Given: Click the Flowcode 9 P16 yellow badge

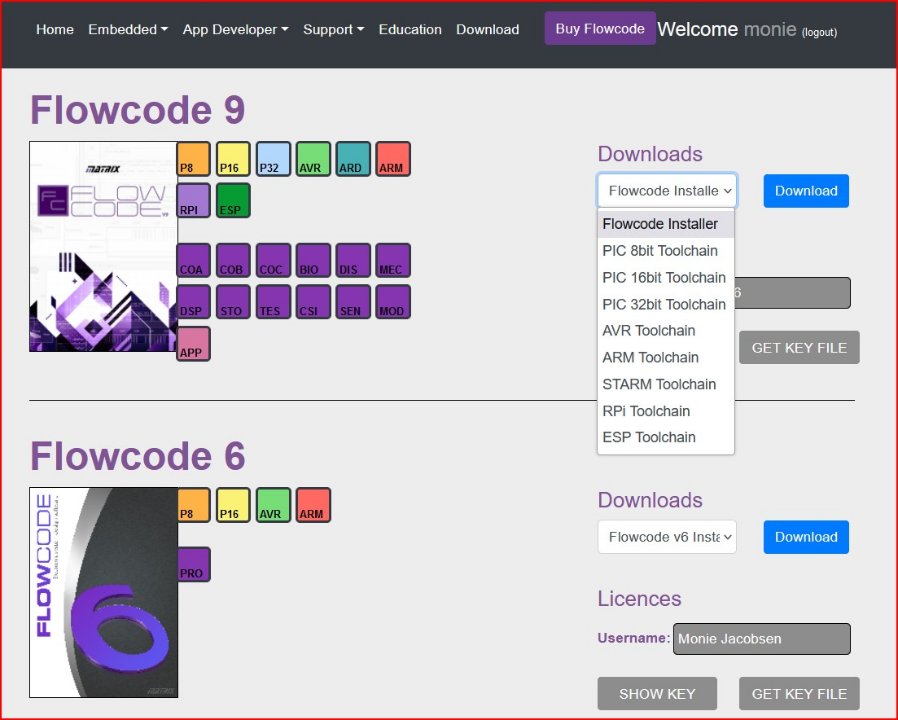Looking at the screenshot, I should point(234,159).
